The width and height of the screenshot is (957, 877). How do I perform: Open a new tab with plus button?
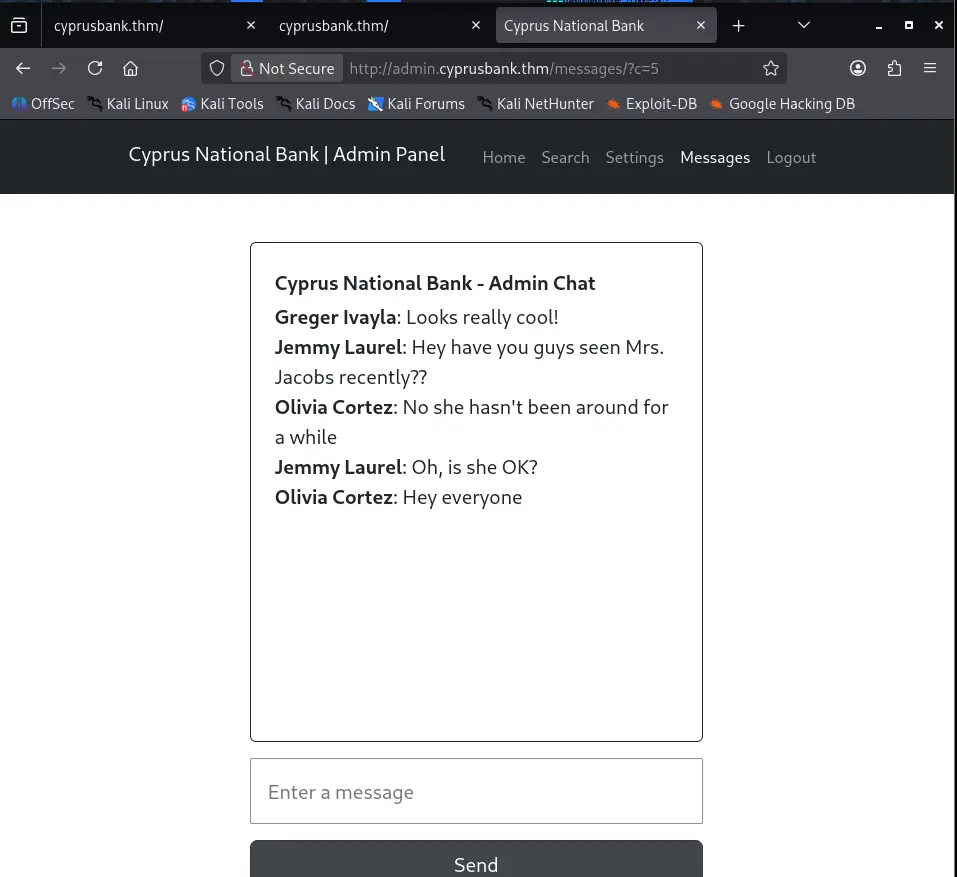click(x=738, y=26)
